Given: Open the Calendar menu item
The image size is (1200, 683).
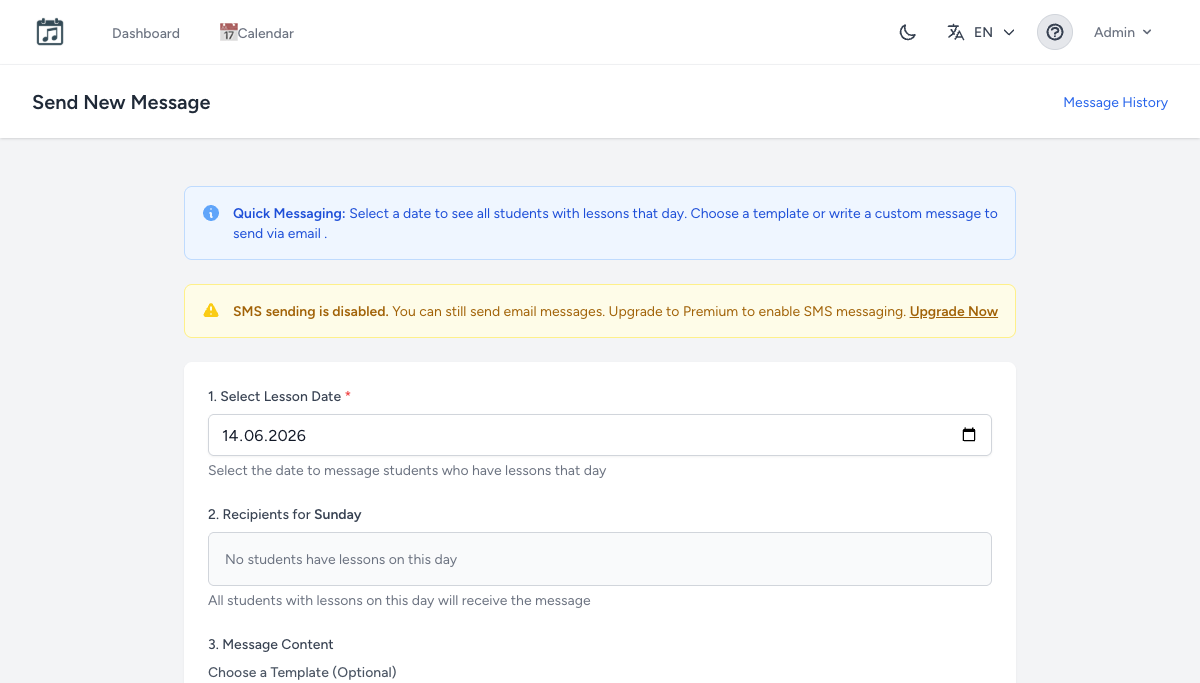Looking at the screenshot, I should (x=257, y=33).
